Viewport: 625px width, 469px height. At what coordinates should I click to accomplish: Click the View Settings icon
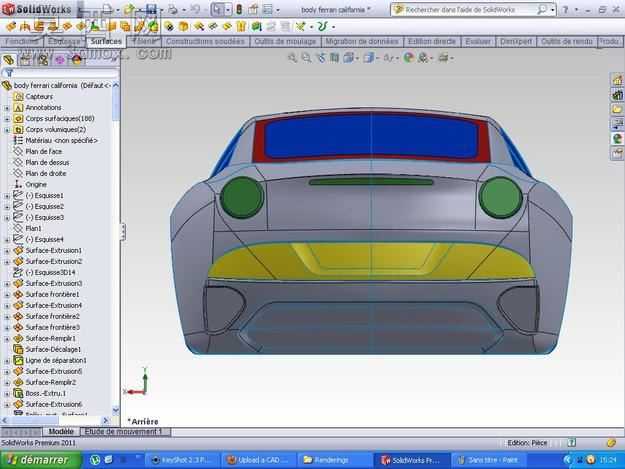(x=443, y=58)
